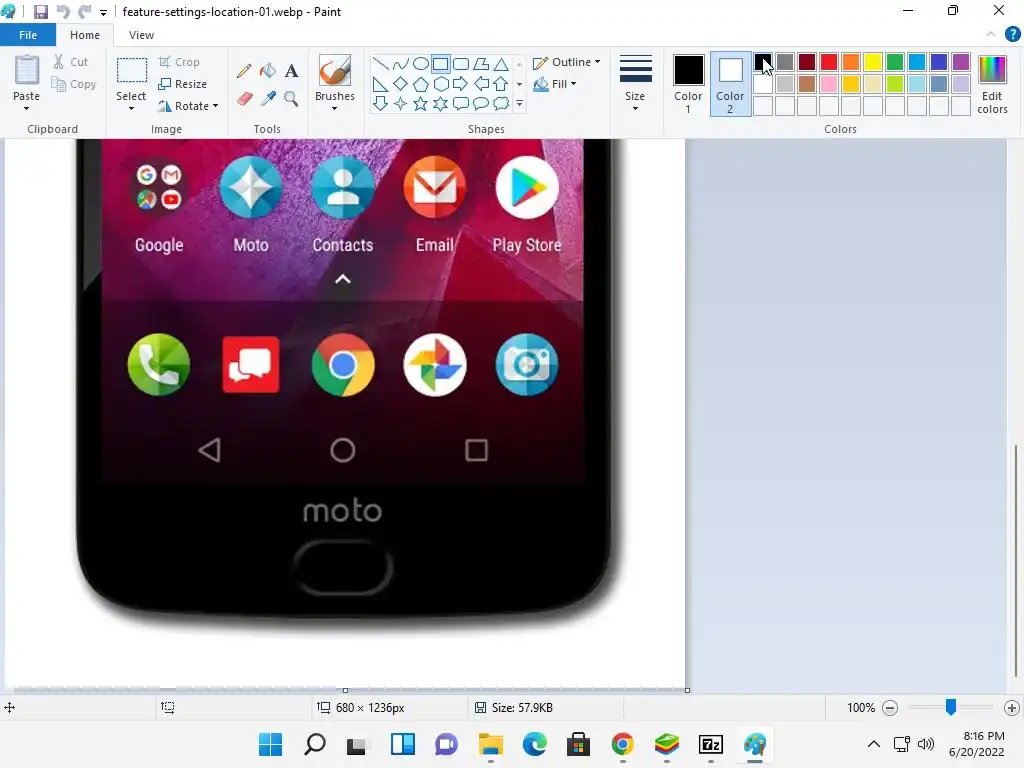Expand the Select dropdown arrow
1024x768 pixels.
point(131,109)
